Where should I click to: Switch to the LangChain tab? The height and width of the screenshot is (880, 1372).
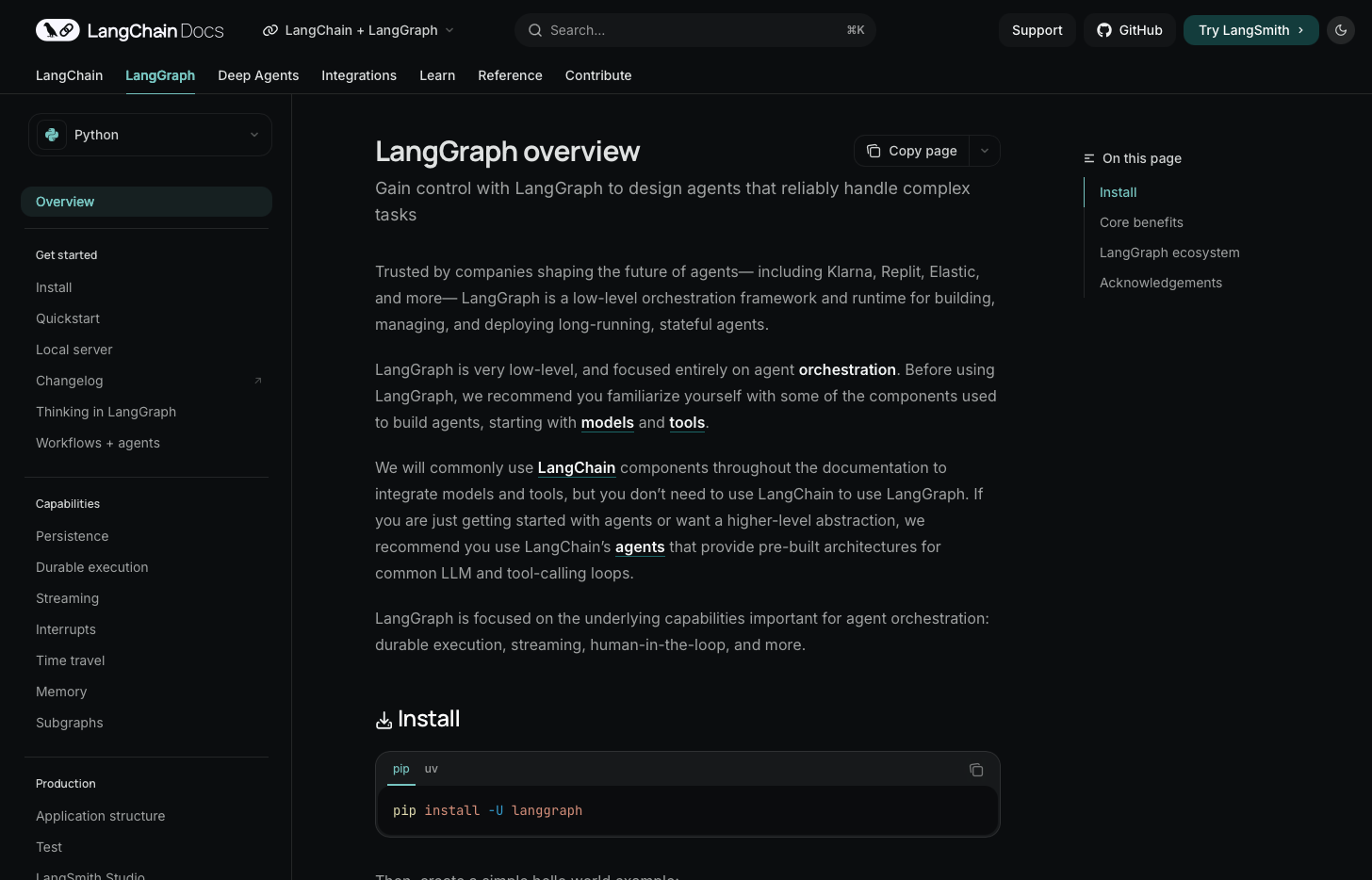click(x=70, y=75)
